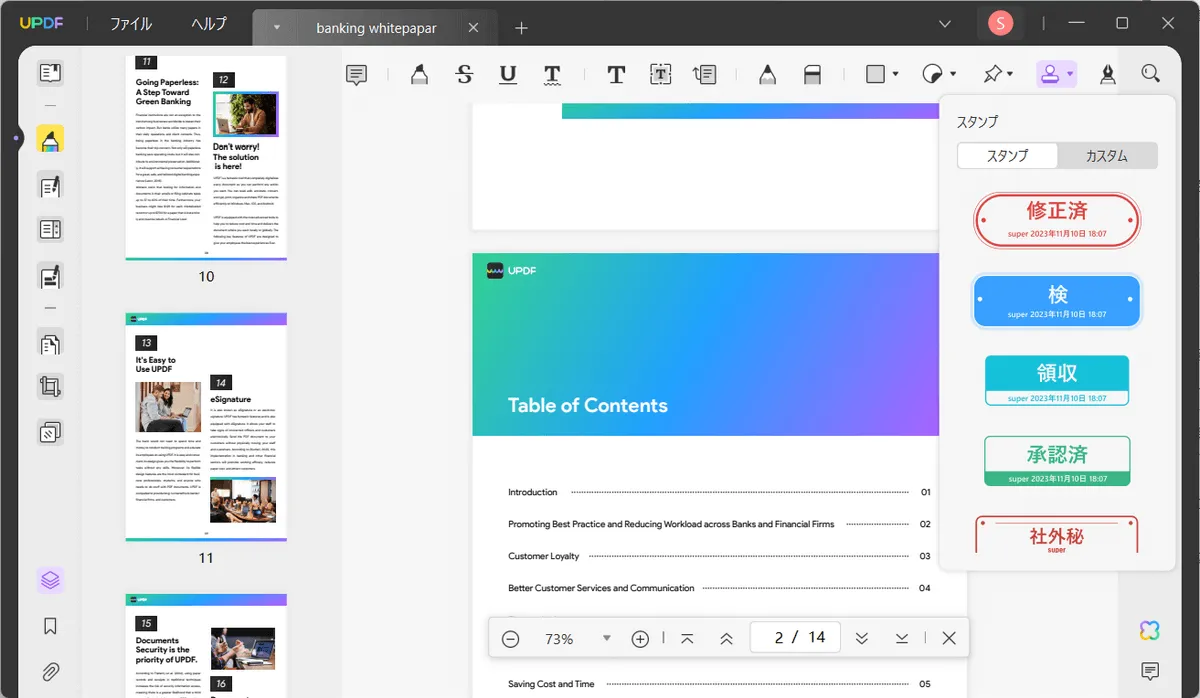Open the Bookmark panel icon
Screen dimensions: 1200x698
50,626
